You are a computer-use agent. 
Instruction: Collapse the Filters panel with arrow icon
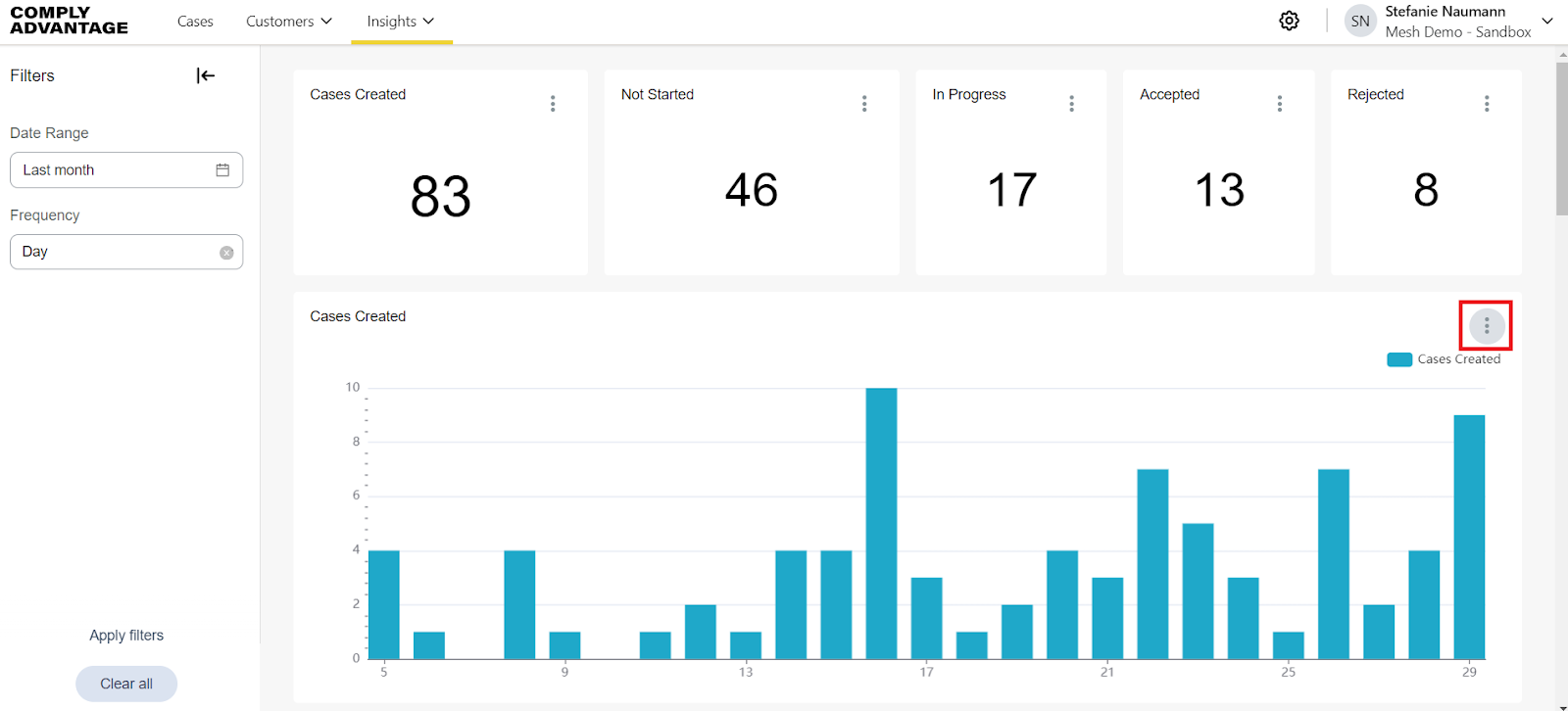pyautogui.click(x=206, y=75)
